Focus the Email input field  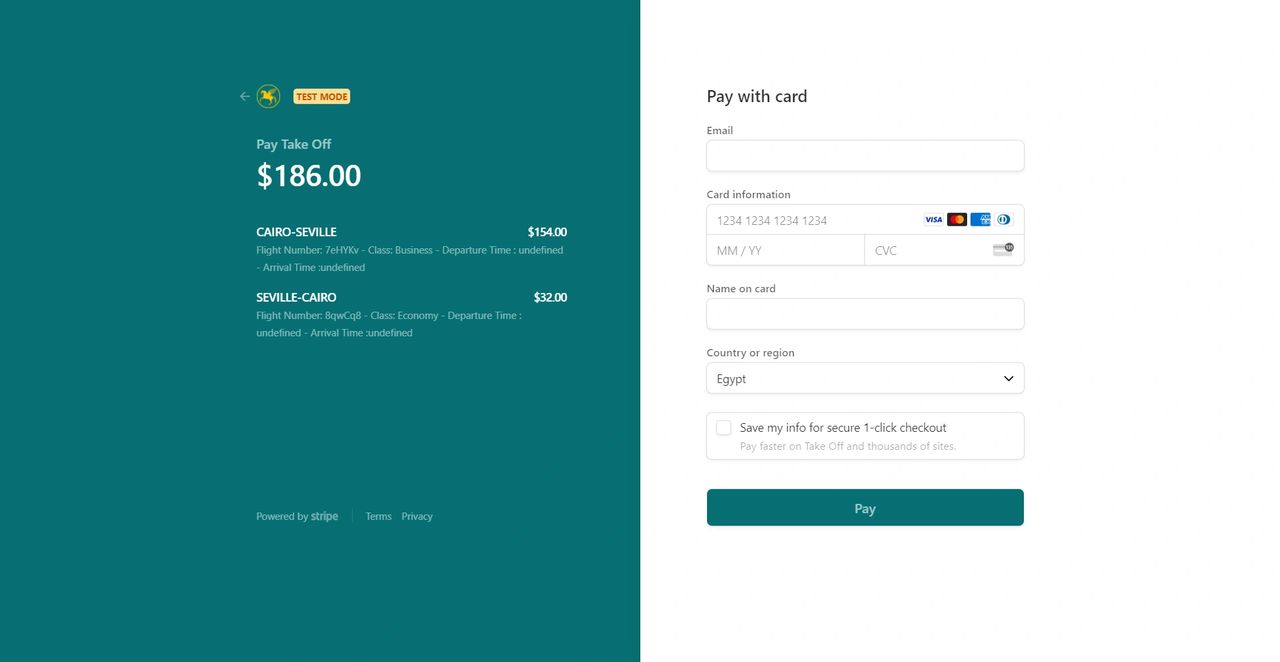(865, 156)
